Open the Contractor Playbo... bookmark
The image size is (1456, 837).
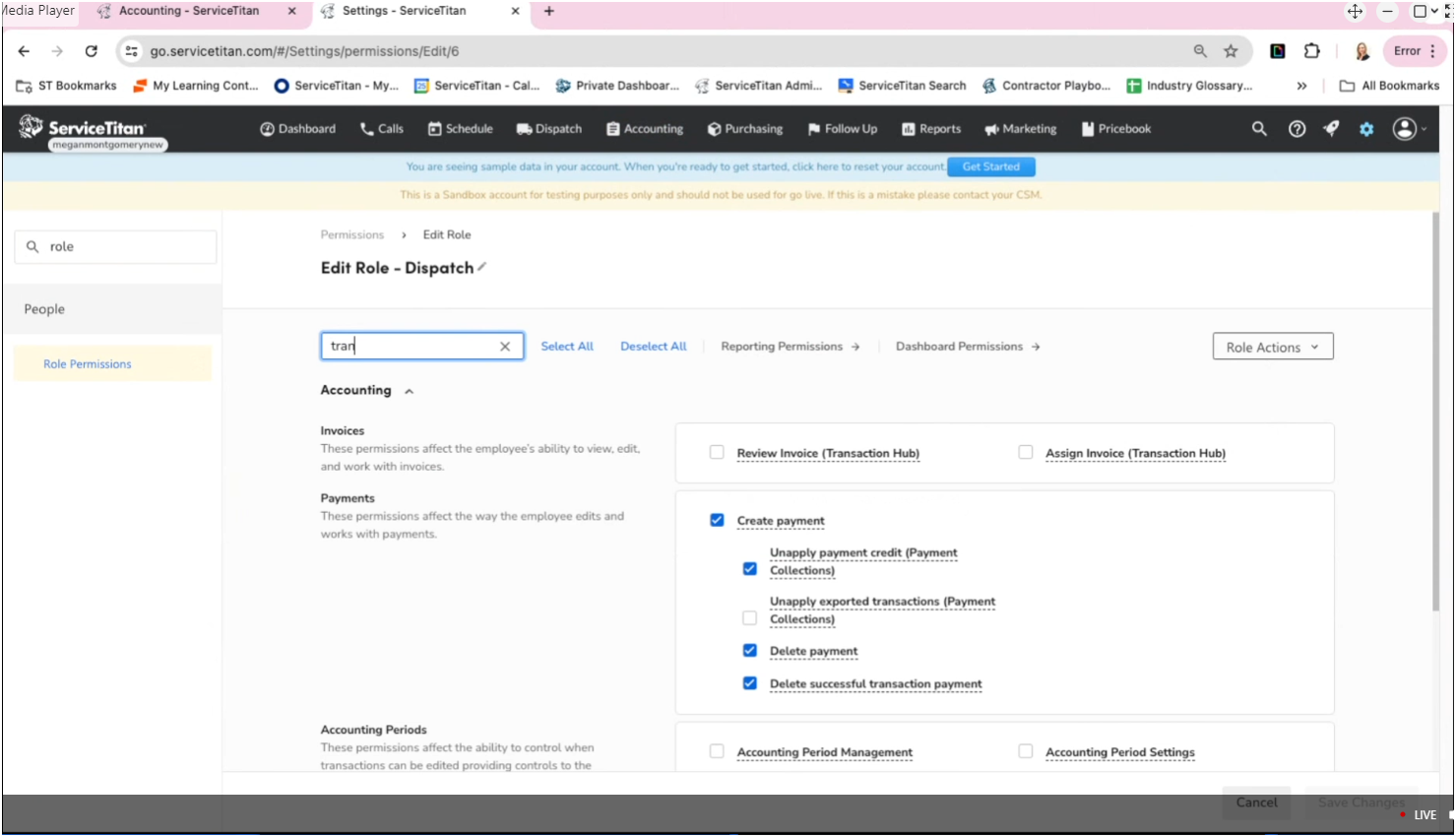(1046, 86)
